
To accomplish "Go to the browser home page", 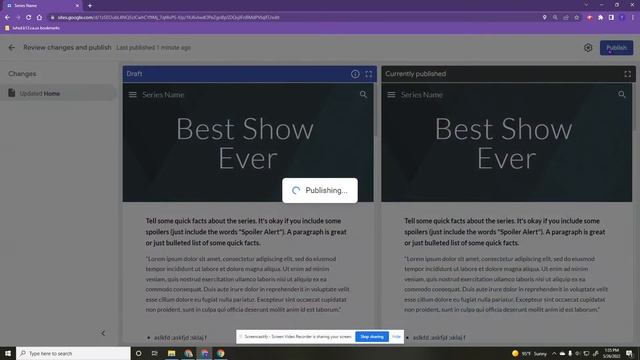I will 39,18.
